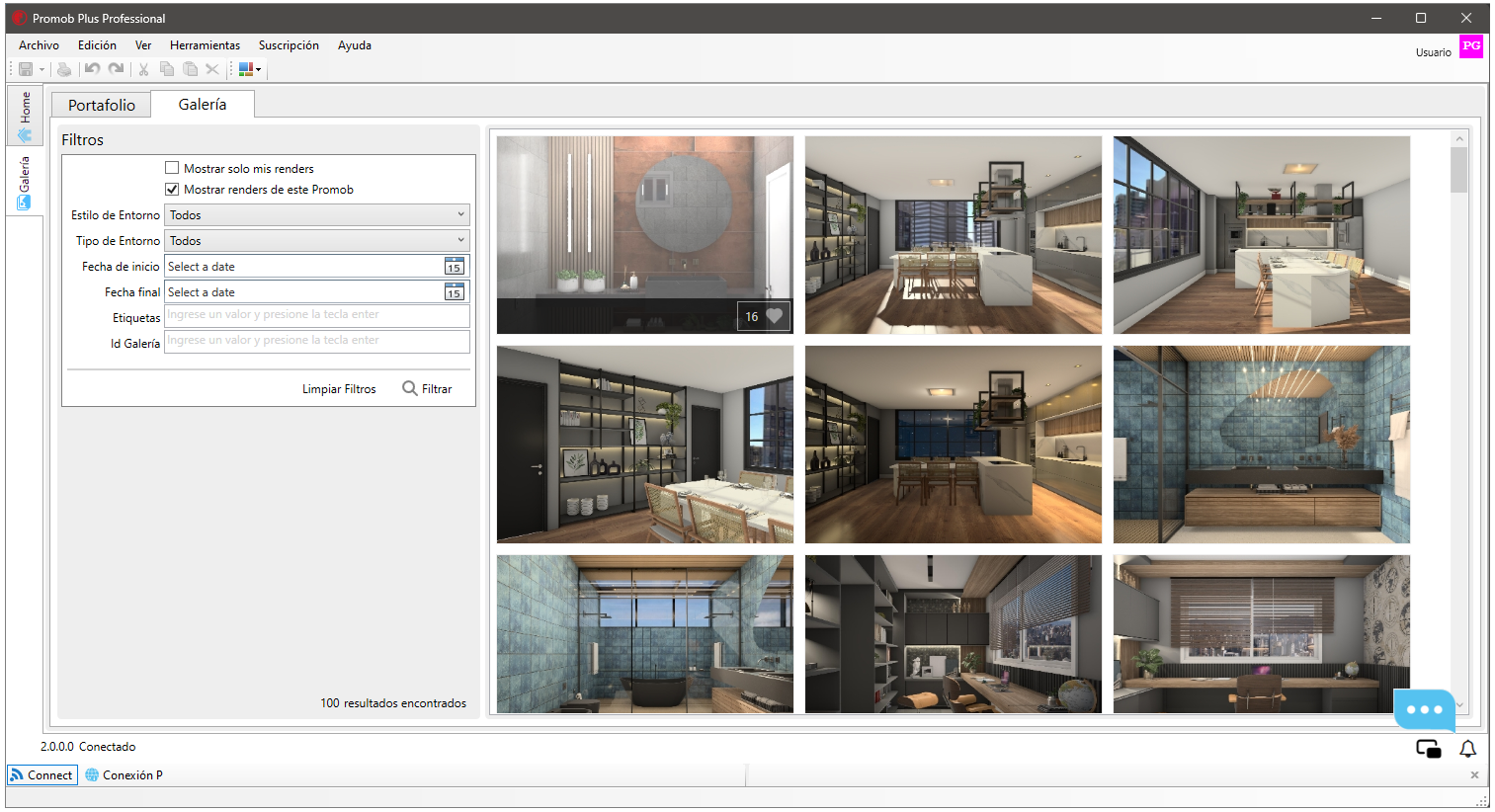Open the Fecha final calendar icon

pos(454,292)
